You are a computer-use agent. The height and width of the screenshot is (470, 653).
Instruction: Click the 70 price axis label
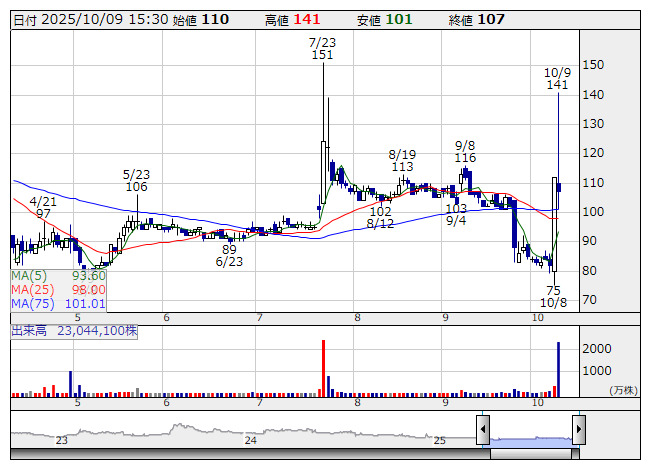(590, 300)
